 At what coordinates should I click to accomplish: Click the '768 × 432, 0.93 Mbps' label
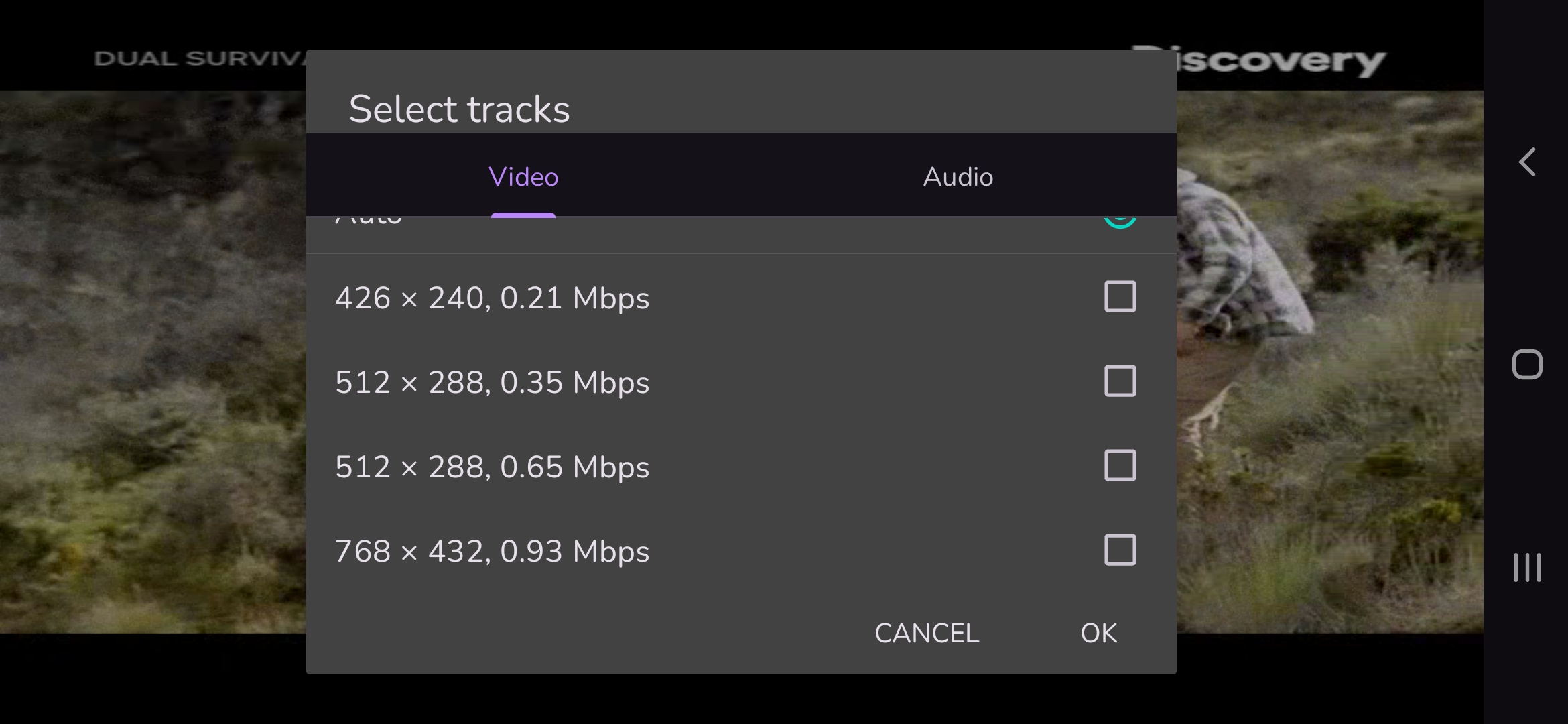click(x=493, y=552)
